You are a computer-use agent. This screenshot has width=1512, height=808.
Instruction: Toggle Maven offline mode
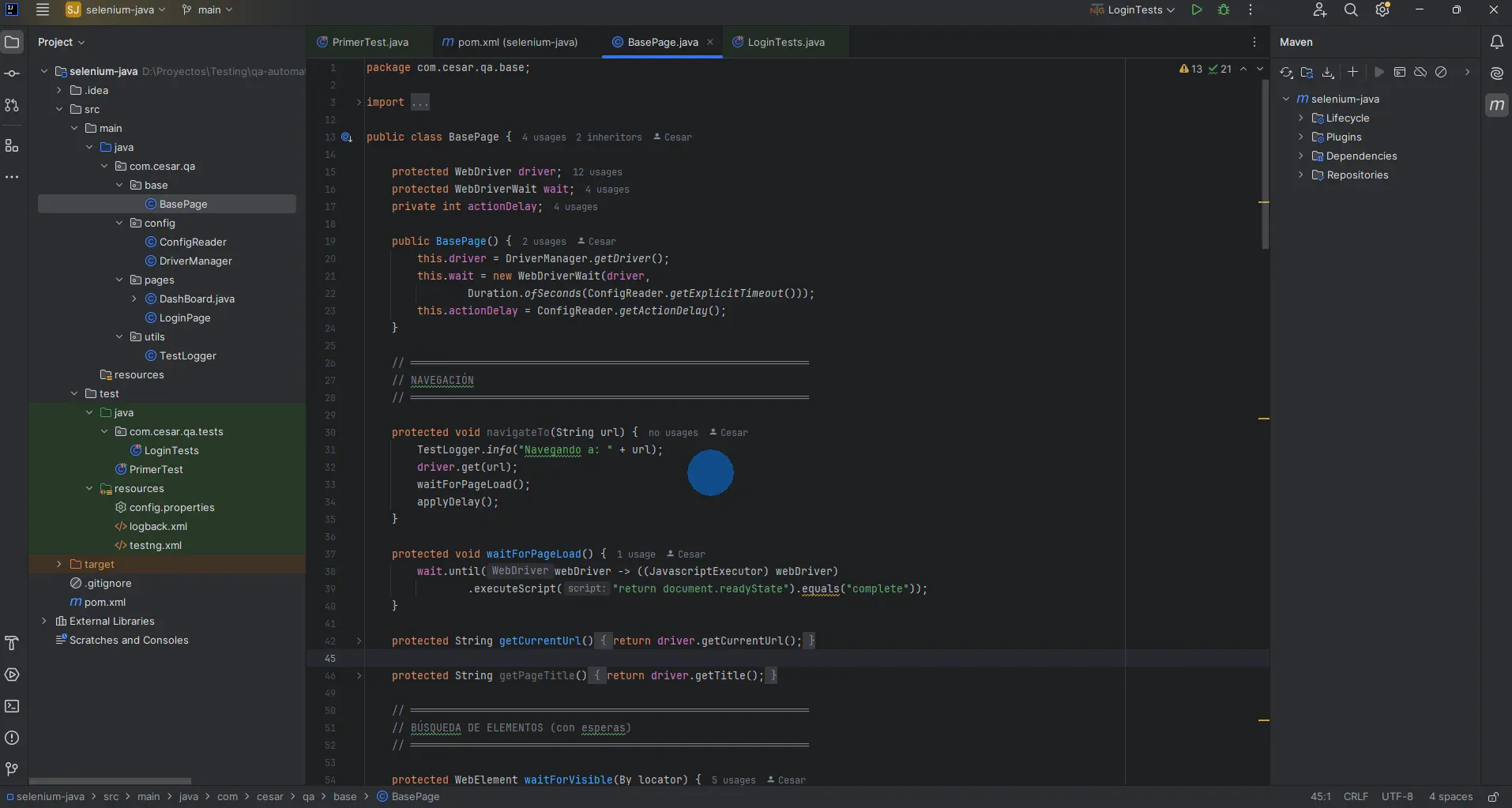1421,72
